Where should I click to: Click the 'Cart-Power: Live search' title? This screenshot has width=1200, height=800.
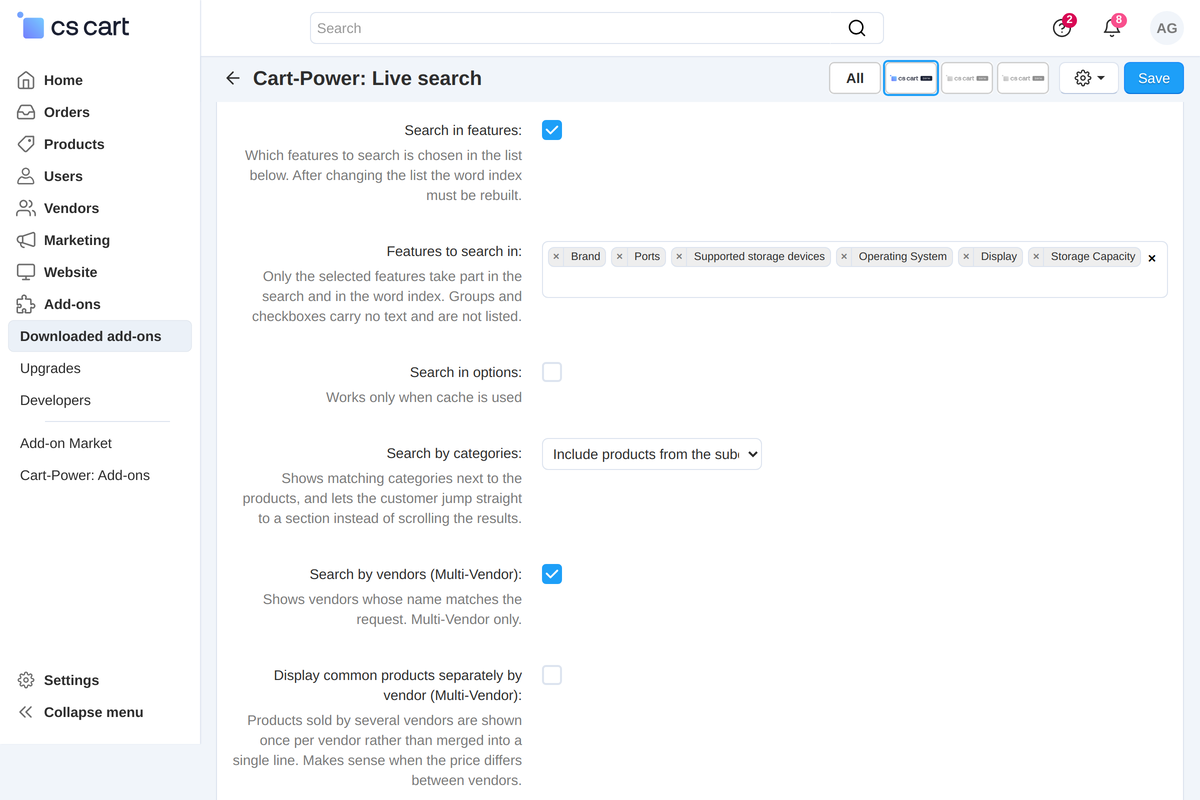[367, 78]
